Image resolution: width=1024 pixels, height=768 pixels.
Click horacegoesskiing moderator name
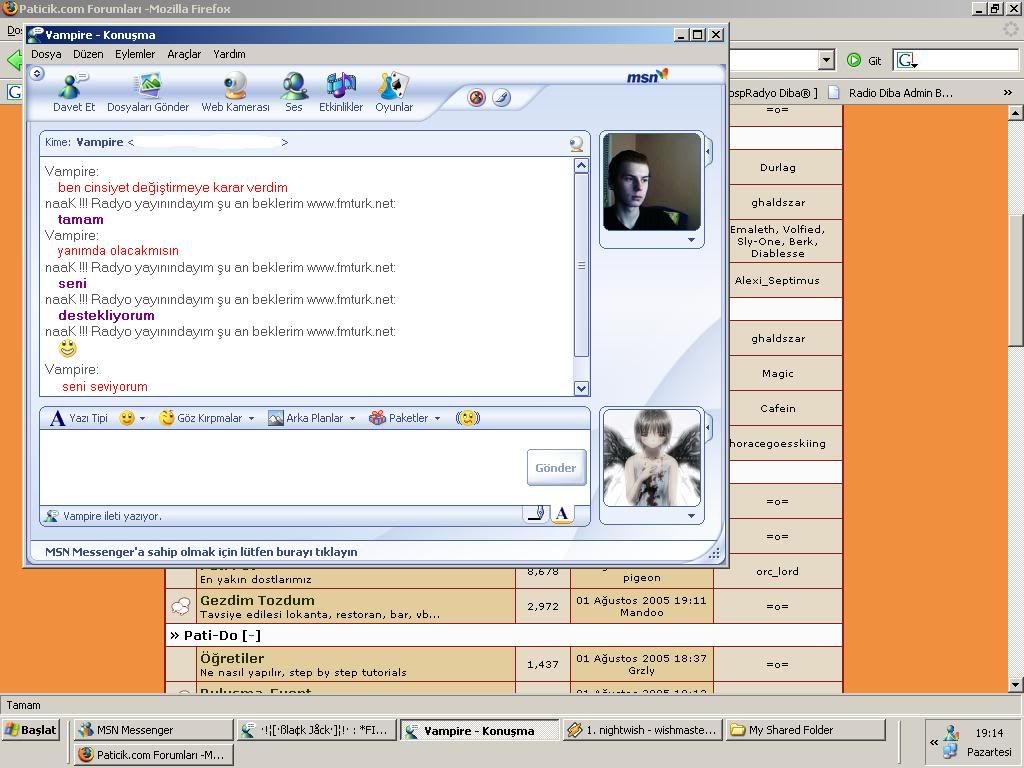coord(777,443)
